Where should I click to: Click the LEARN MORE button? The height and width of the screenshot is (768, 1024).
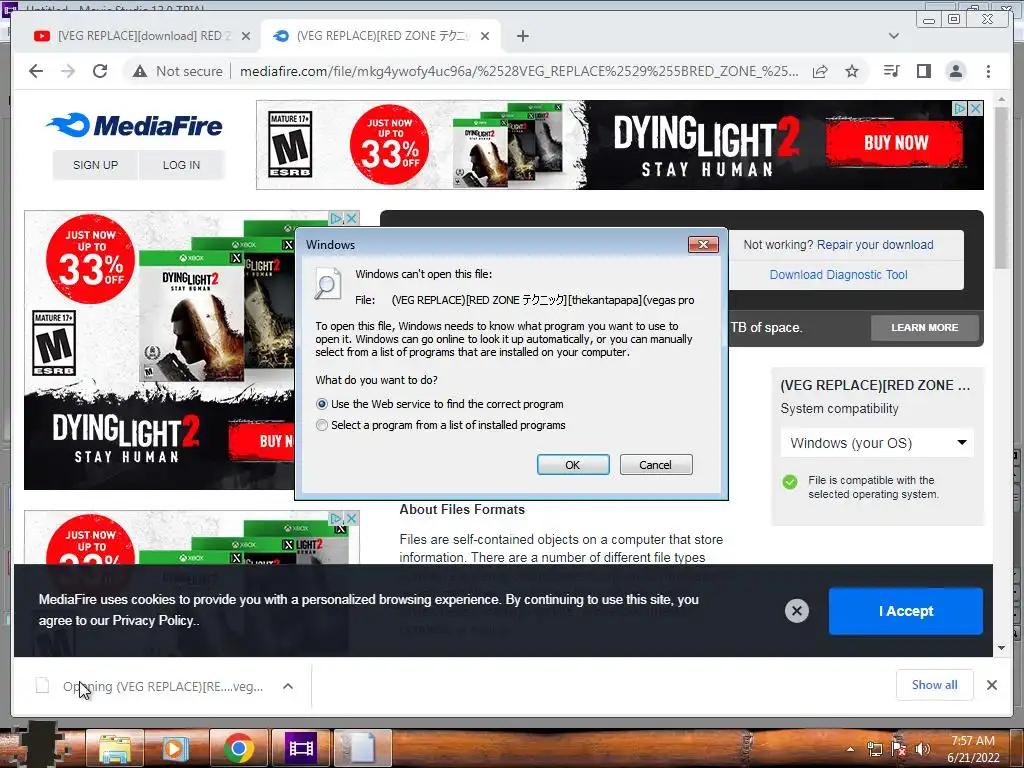pos(925,328)
